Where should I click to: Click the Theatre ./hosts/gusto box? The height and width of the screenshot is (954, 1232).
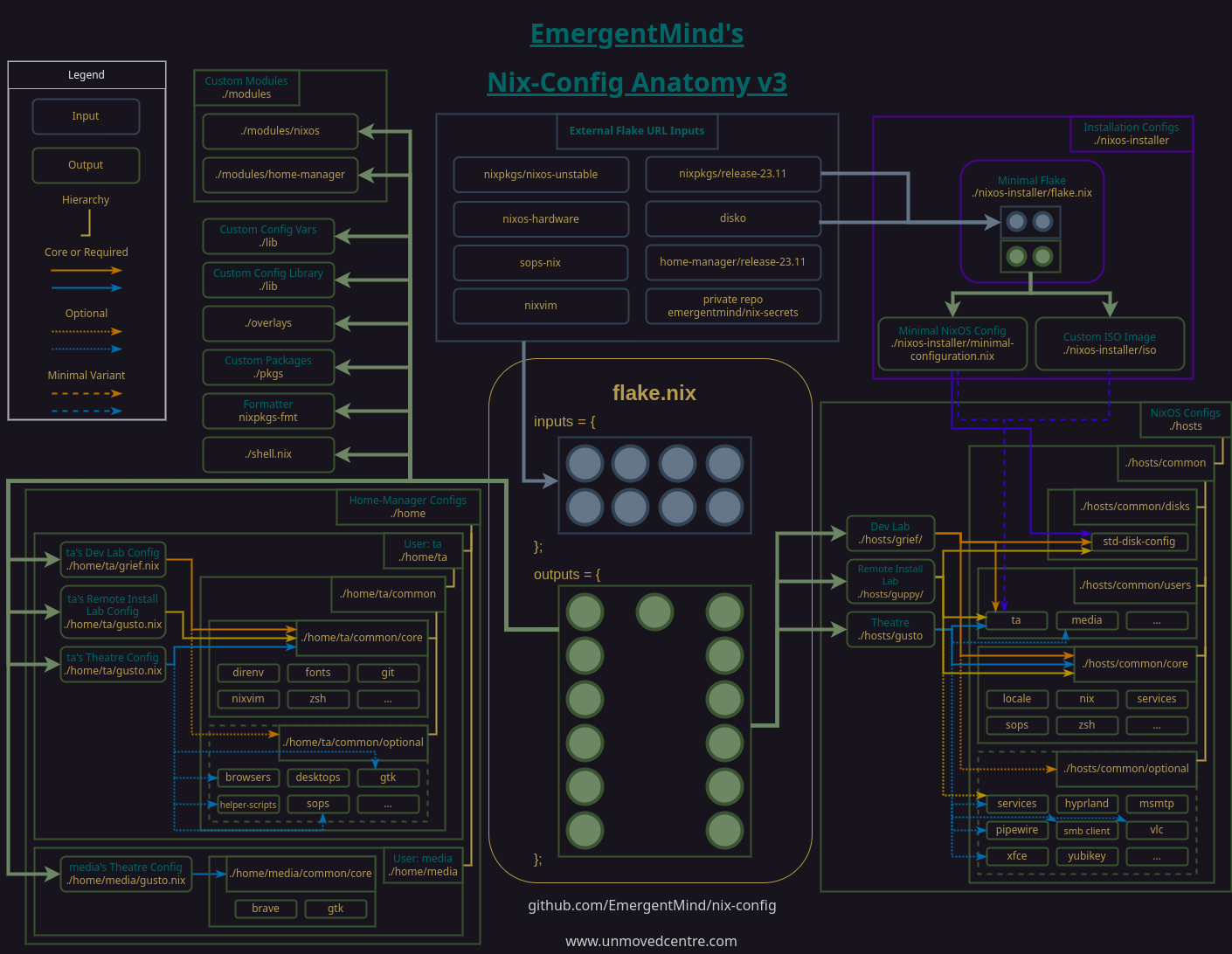(890, 629)
